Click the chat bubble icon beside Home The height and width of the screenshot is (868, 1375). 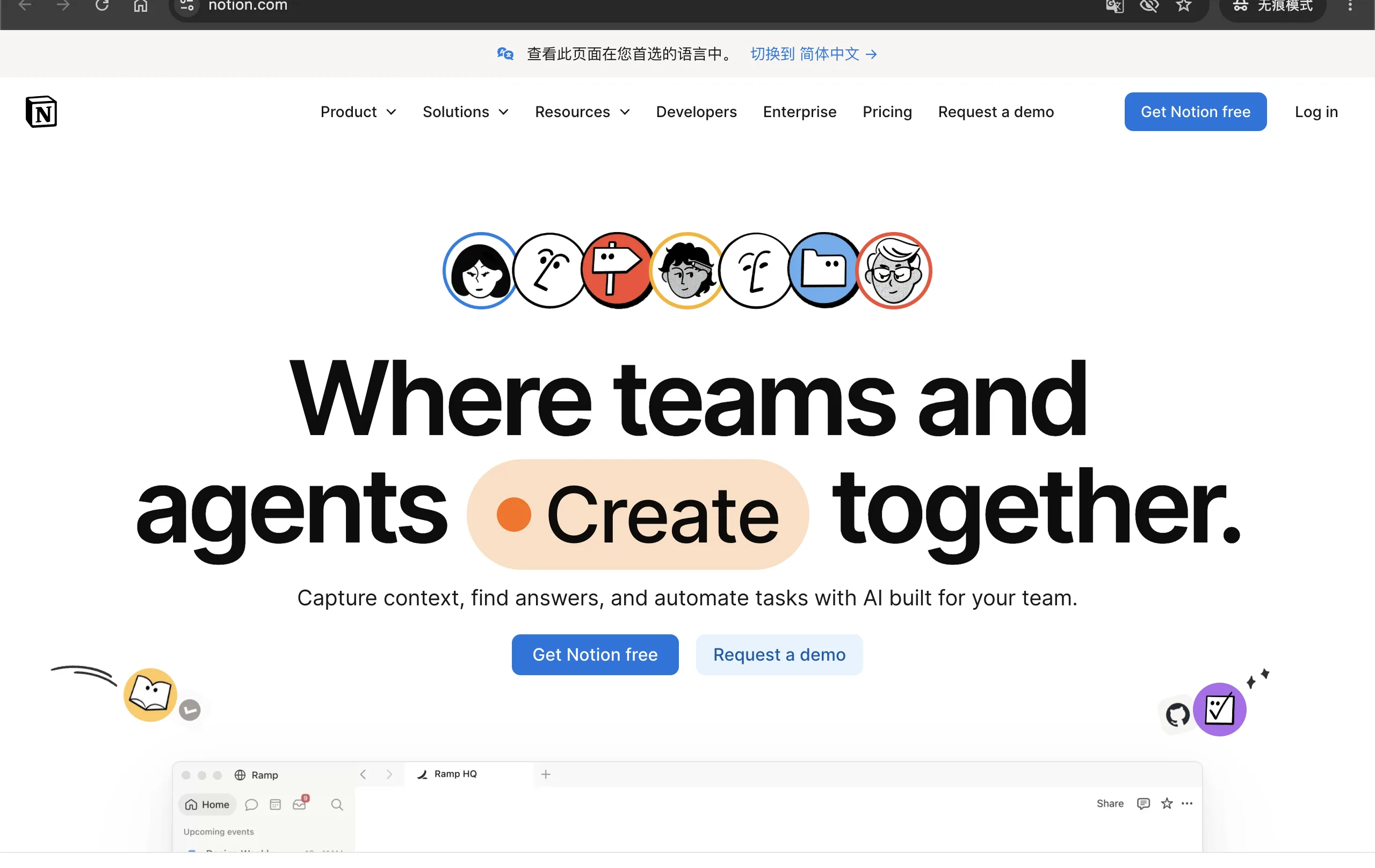click(x=251, y=804)
